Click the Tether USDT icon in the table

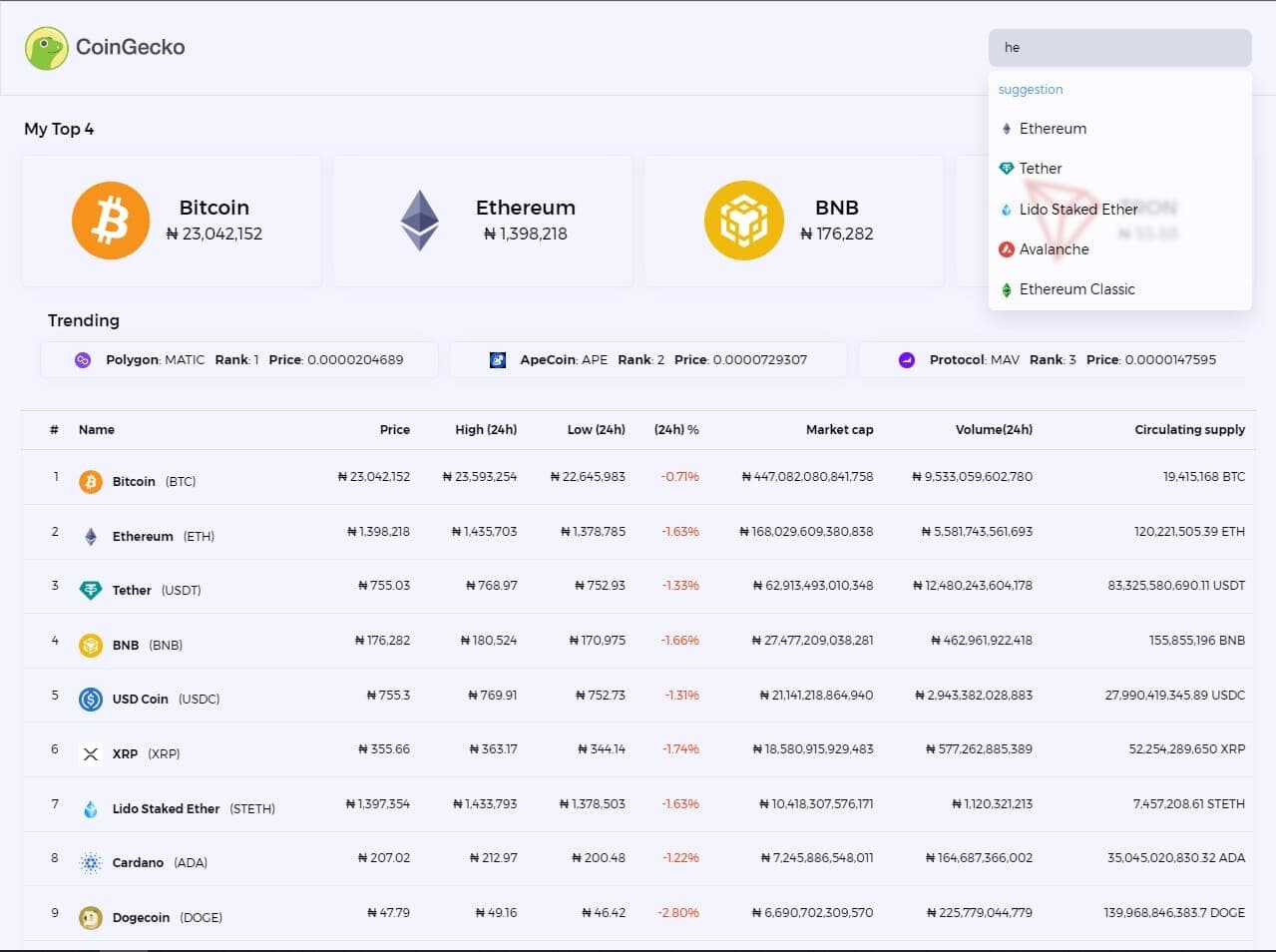(90, 589)
